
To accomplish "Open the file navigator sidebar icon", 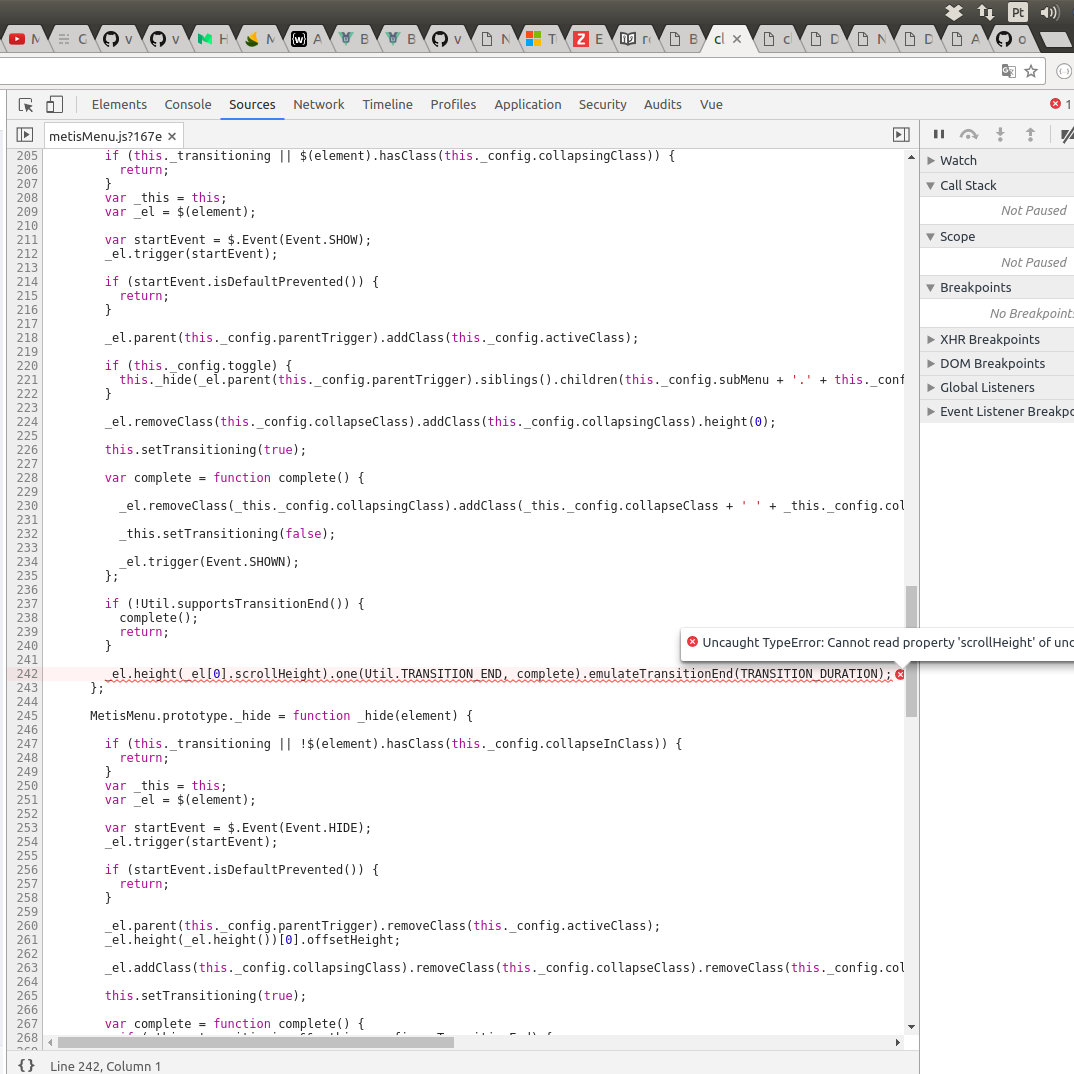I will (x=24, y=135).
